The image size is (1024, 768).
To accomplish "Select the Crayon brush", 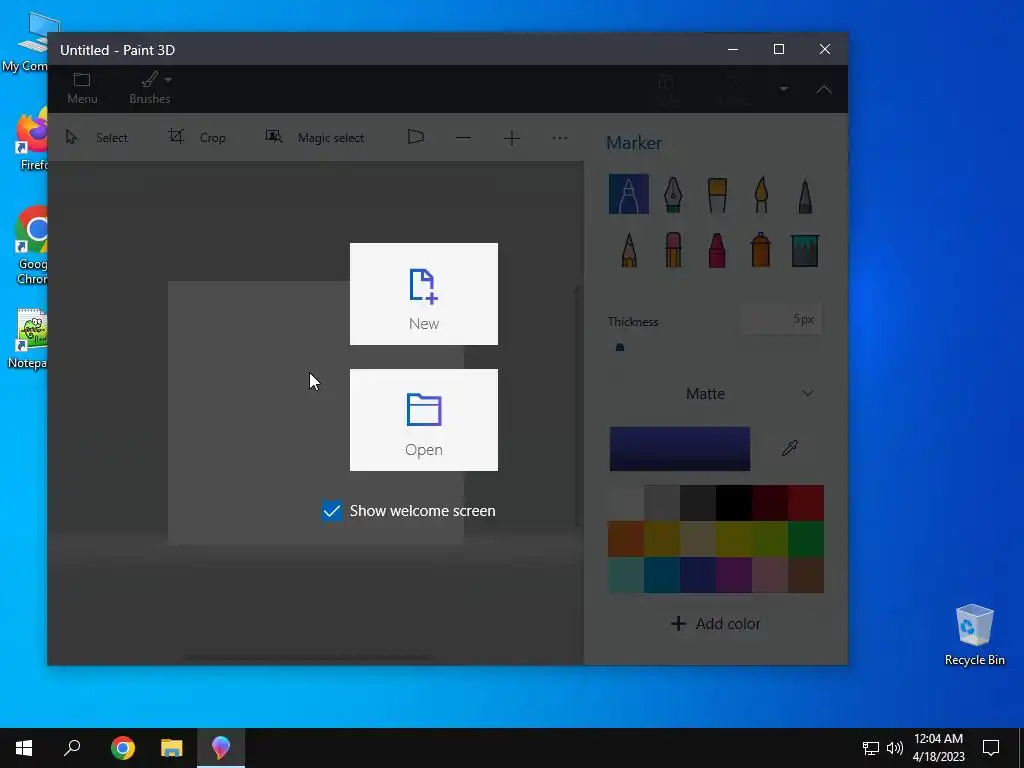I will [x=717, y=249].
